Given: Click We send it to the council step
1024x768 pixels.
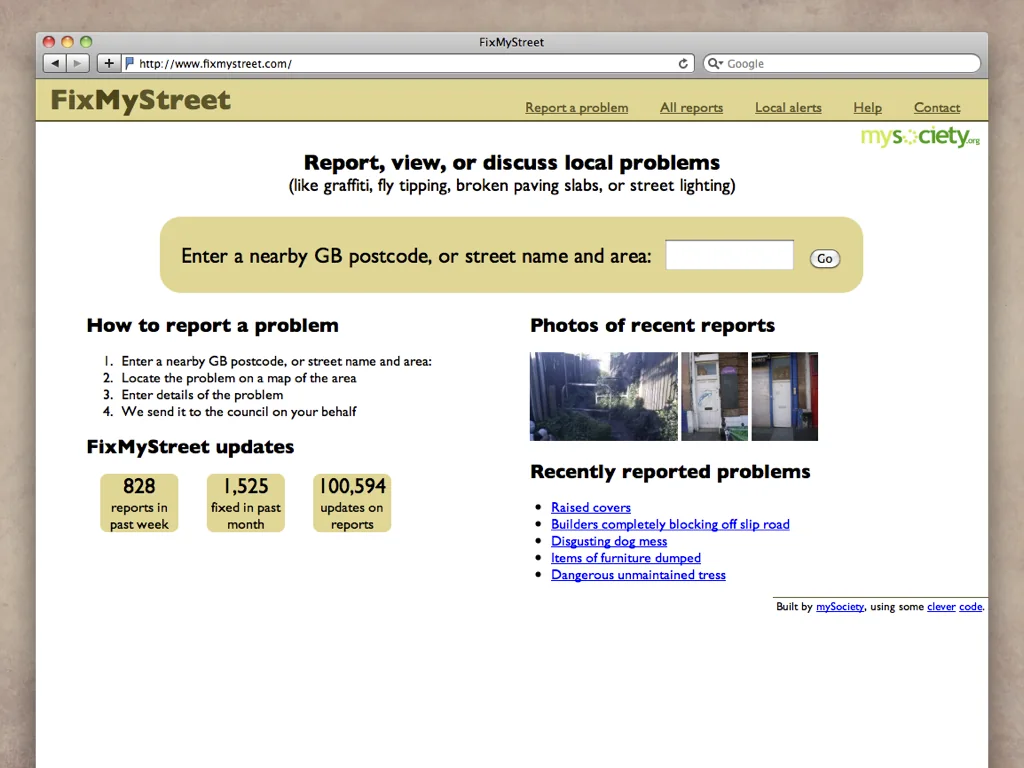Looking at the screenshot, I should [x=238, y=412].
